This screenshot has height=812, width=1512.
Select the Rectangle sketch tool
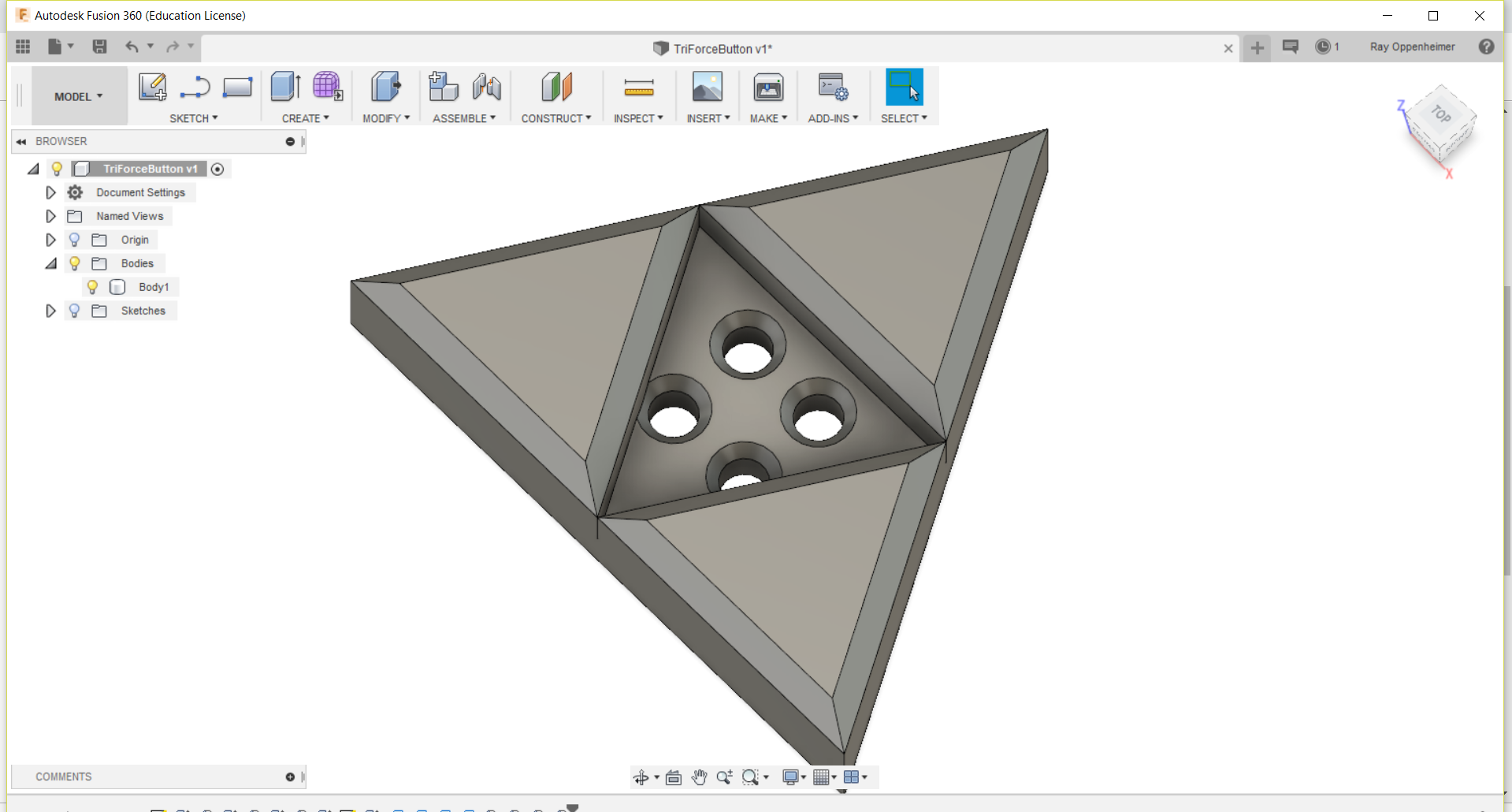237,87
